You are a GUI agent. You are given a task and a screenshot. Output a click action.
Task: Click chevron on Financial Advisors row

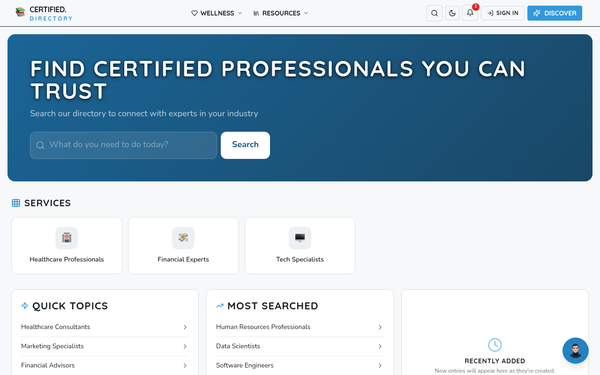click(185, 365)
